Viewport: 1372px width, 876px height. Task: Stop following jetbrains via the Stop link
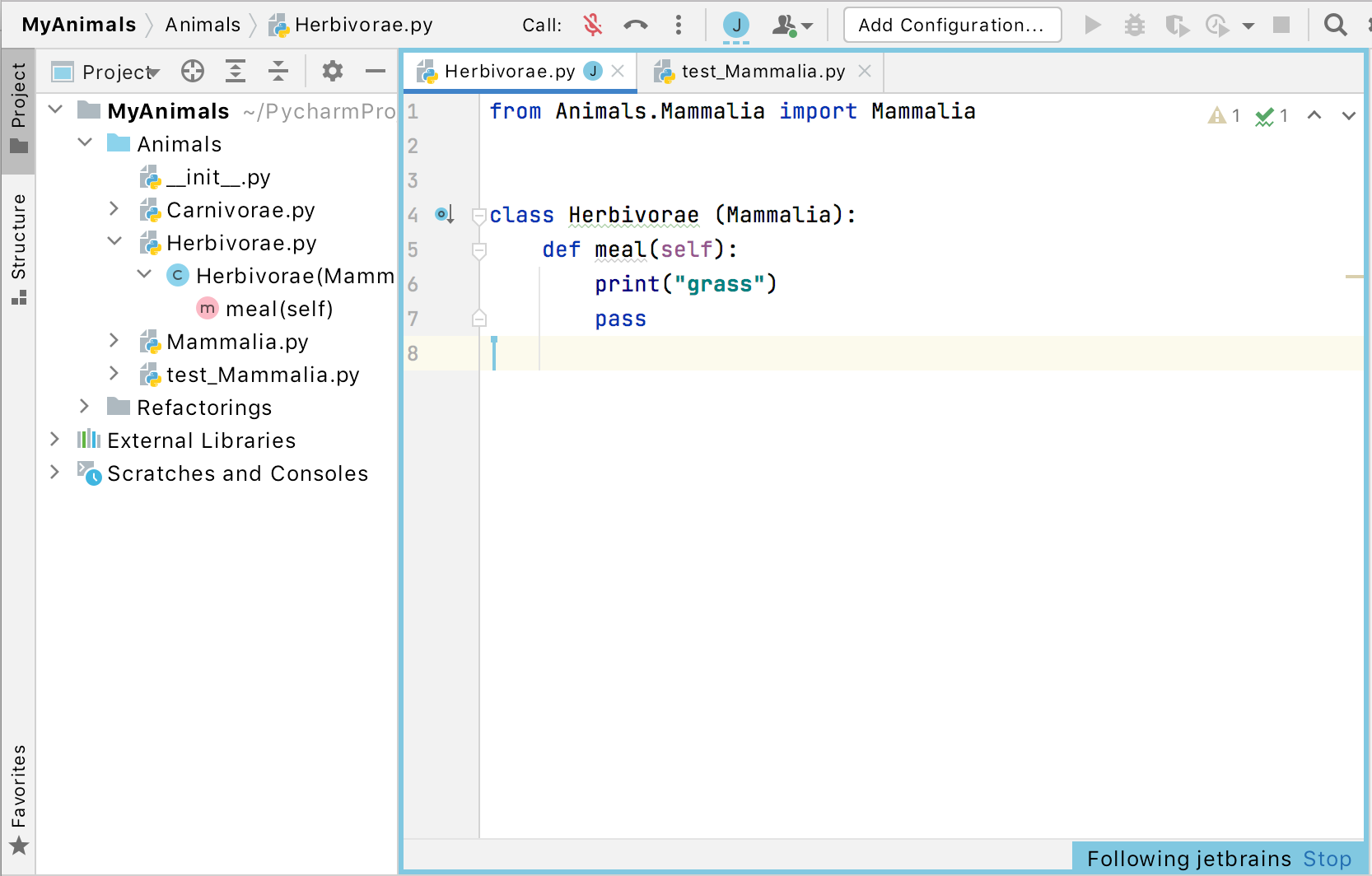point(1328,858)
